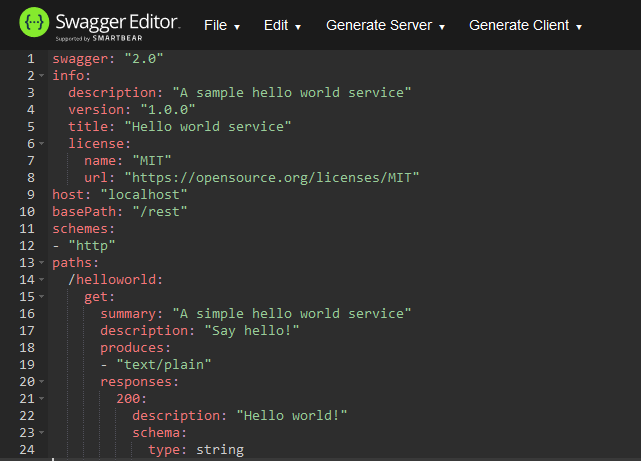
Task: Click the "http" scheme list entry
Action: pos(92,246)
